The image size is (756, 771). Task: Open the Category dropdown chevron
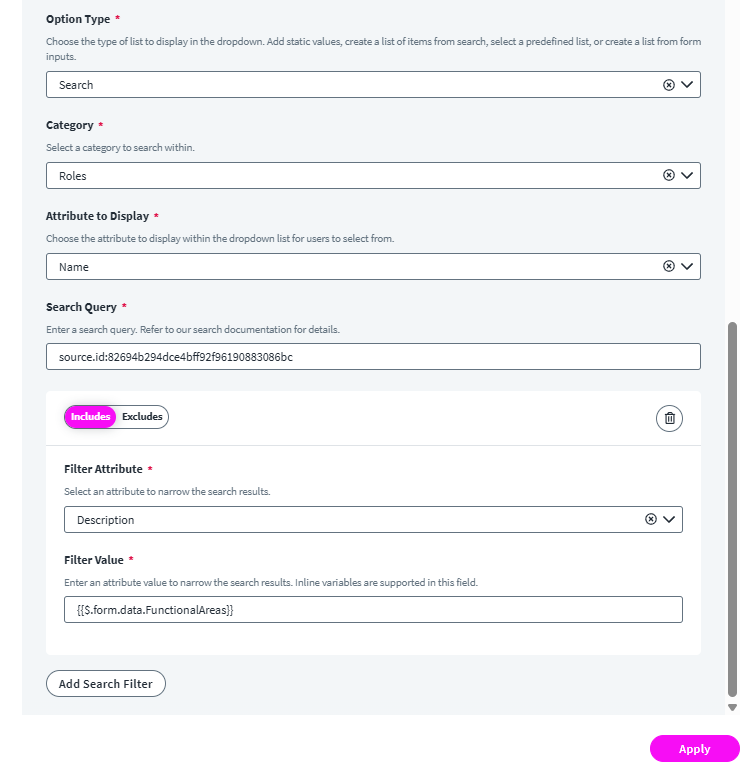[687, 175]
